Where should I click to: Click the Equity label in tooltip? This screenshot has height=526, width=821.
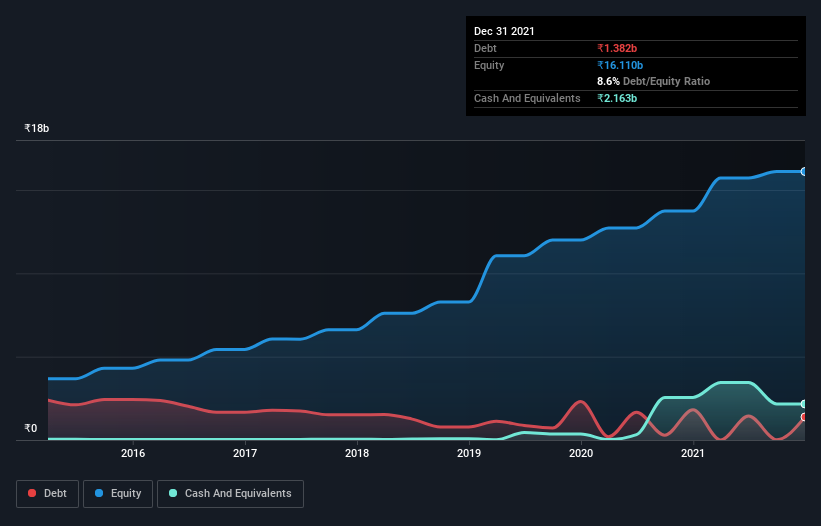(489, 65)
